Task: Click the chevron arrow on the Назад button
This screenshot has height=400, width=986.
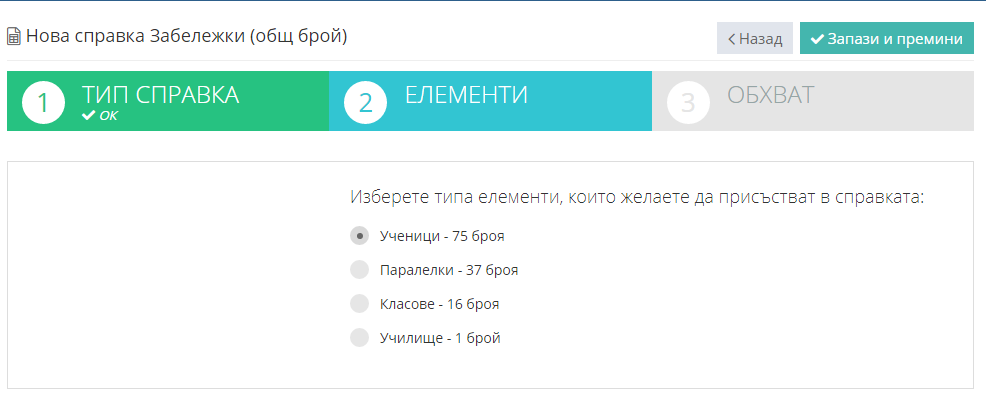Action: coord(731,39)
